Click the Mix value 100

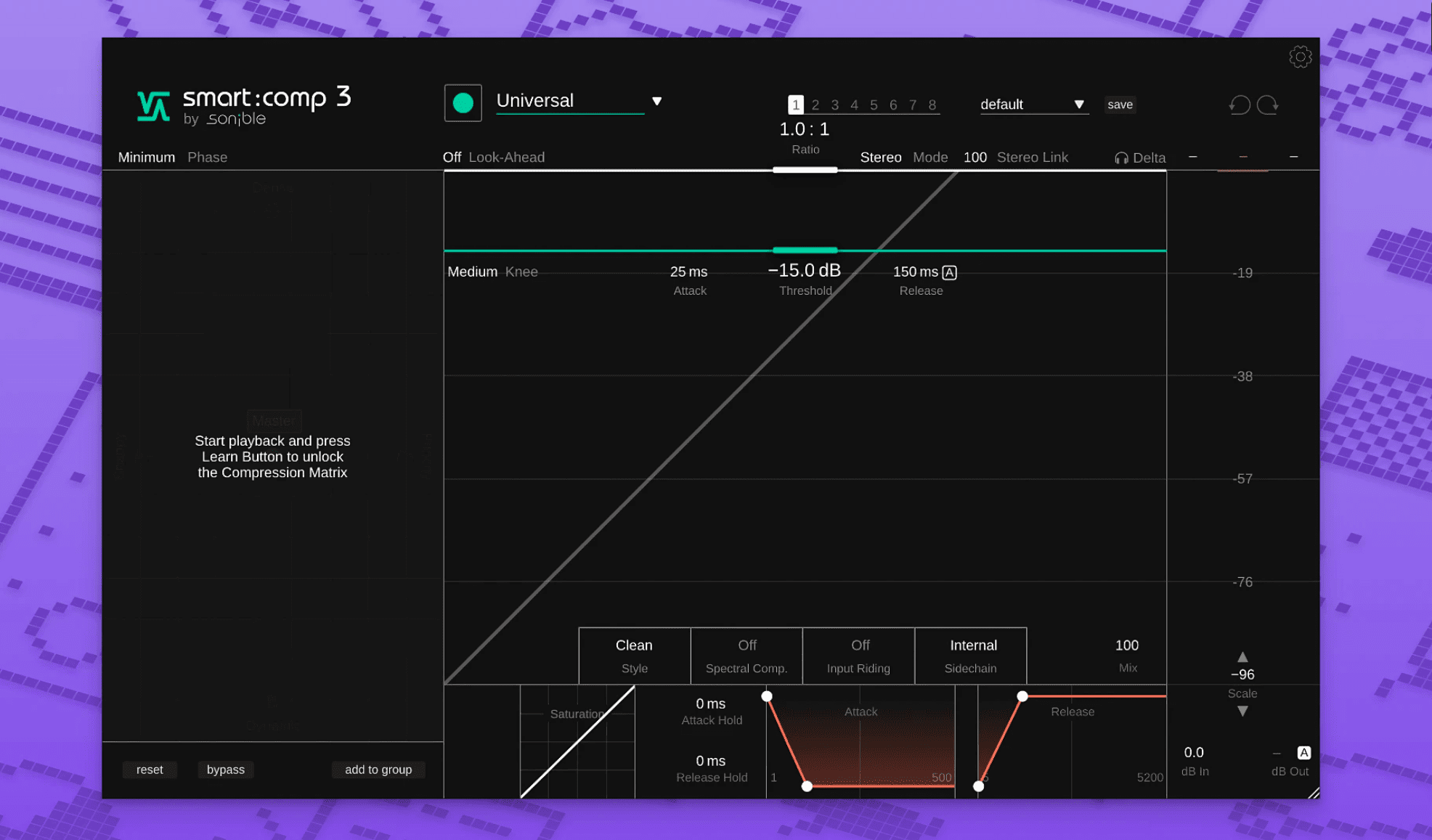[x=1127, y=645]
